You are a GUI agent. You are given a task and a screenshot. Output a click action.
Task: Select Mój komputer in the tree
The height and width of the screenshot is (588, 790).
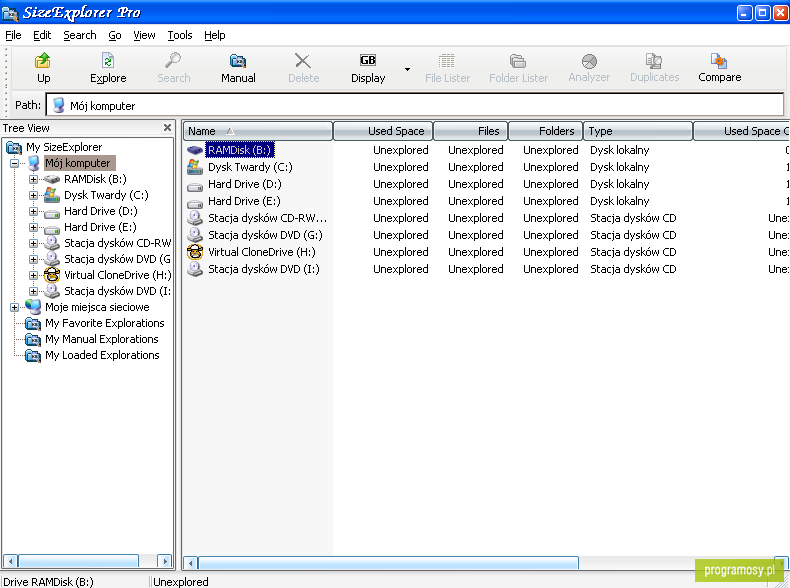pyautogui.click(x=78, y=163)
